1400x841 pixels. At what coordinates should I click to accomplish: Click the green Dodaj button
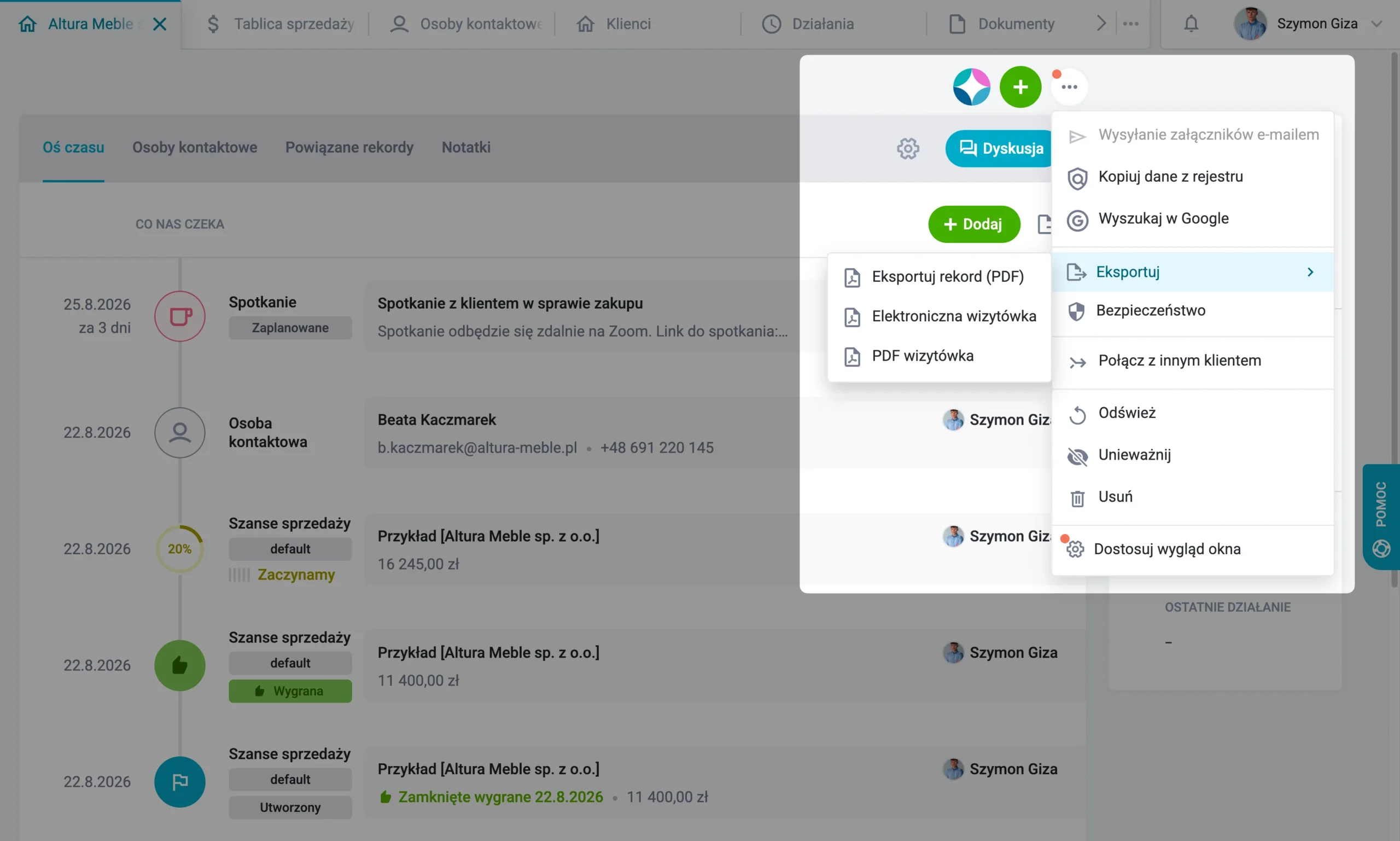coord(973,224)
